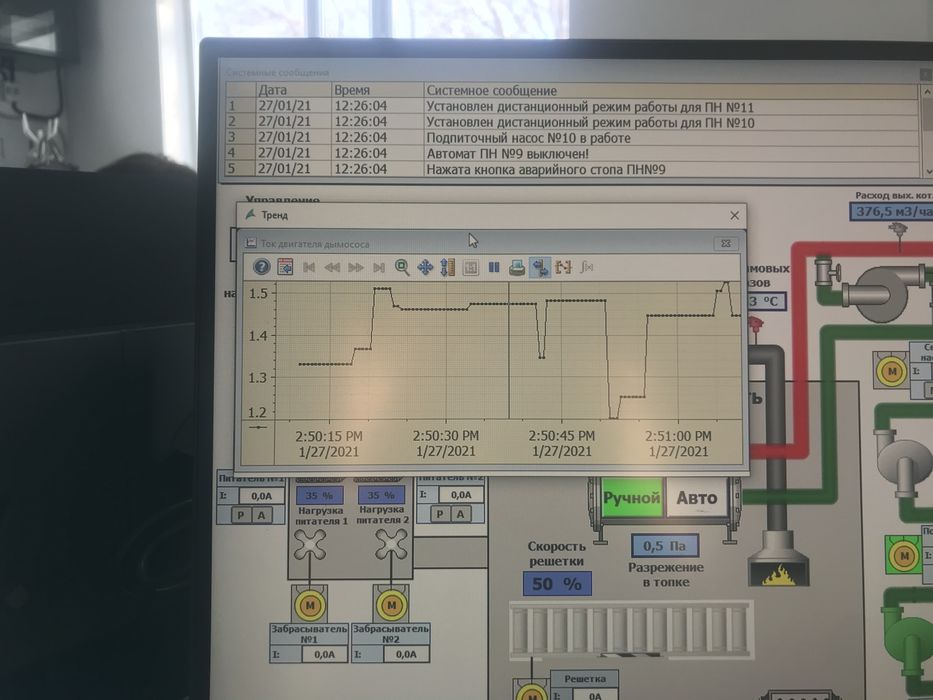933x700 pixels.
Task: Close the Тренд window
Action: point(734,215)
